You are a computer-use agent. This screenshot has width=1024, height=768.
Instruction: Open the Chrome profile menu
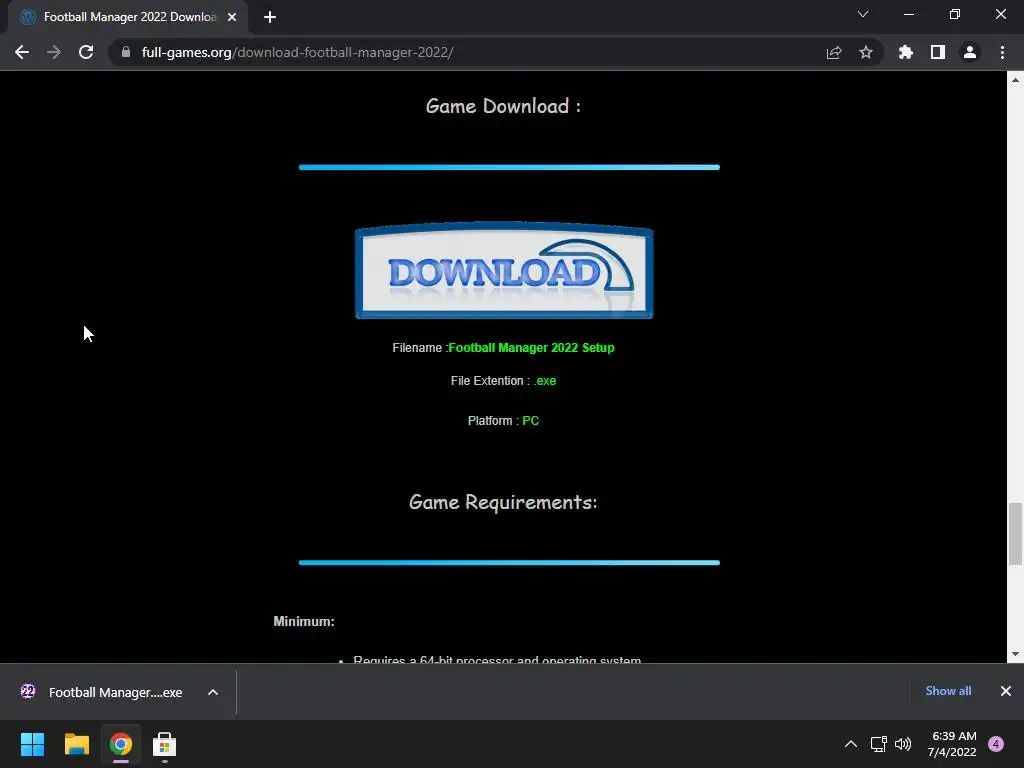[x=970, y=52]
